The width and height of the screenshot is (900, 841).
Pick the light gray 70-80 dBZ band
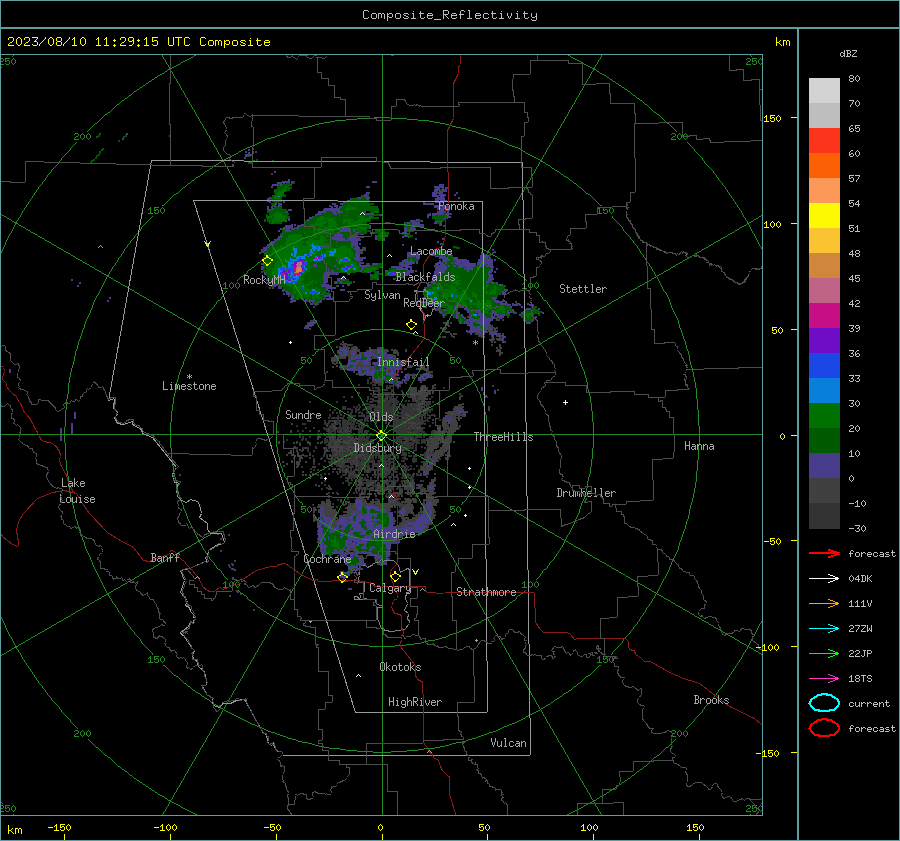pos(824,91)
